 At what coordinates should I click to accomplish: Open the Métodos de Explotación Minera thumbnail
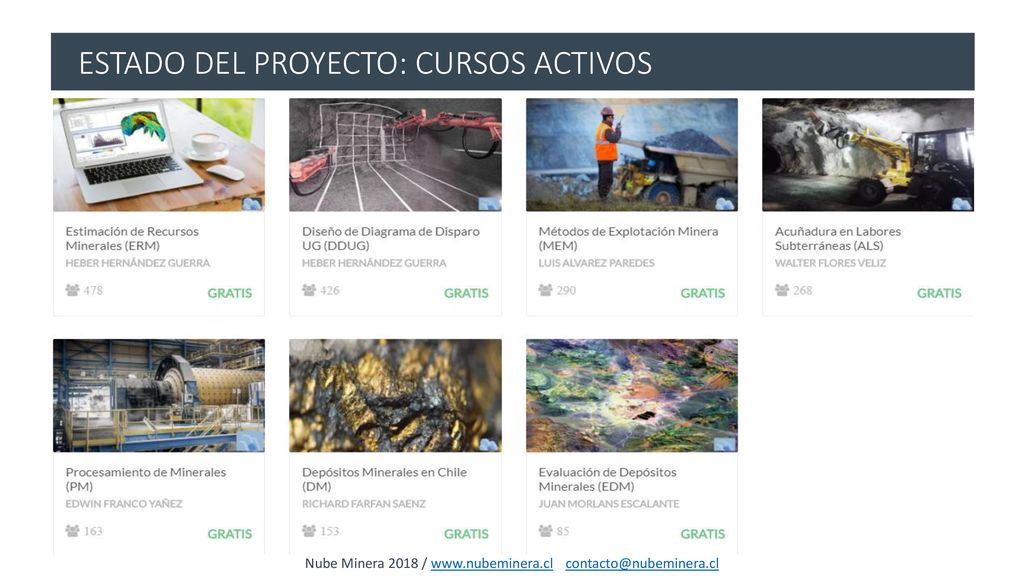[x=632, y=155]
